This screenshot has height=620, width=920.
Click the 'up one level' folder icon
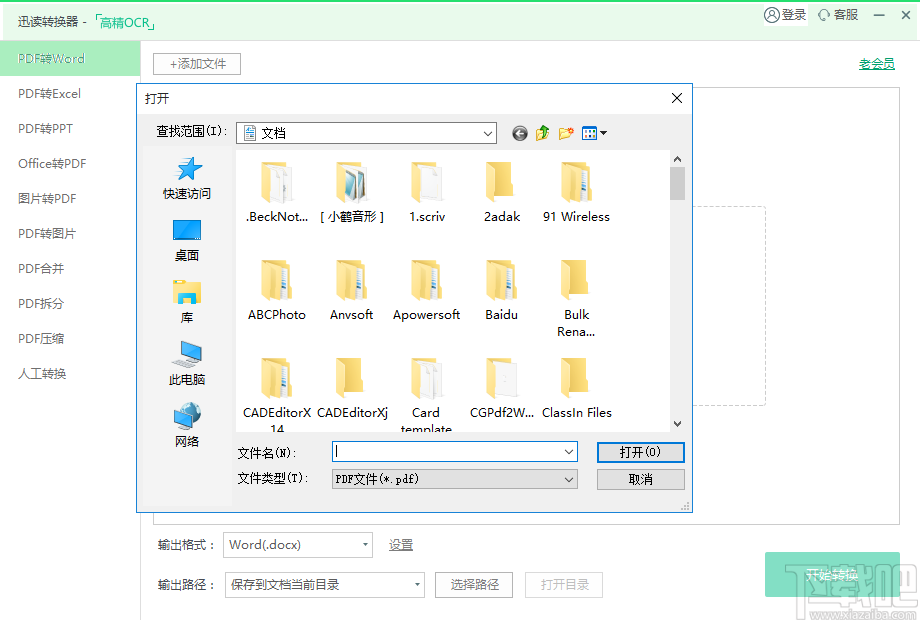[x=542, y=132]
